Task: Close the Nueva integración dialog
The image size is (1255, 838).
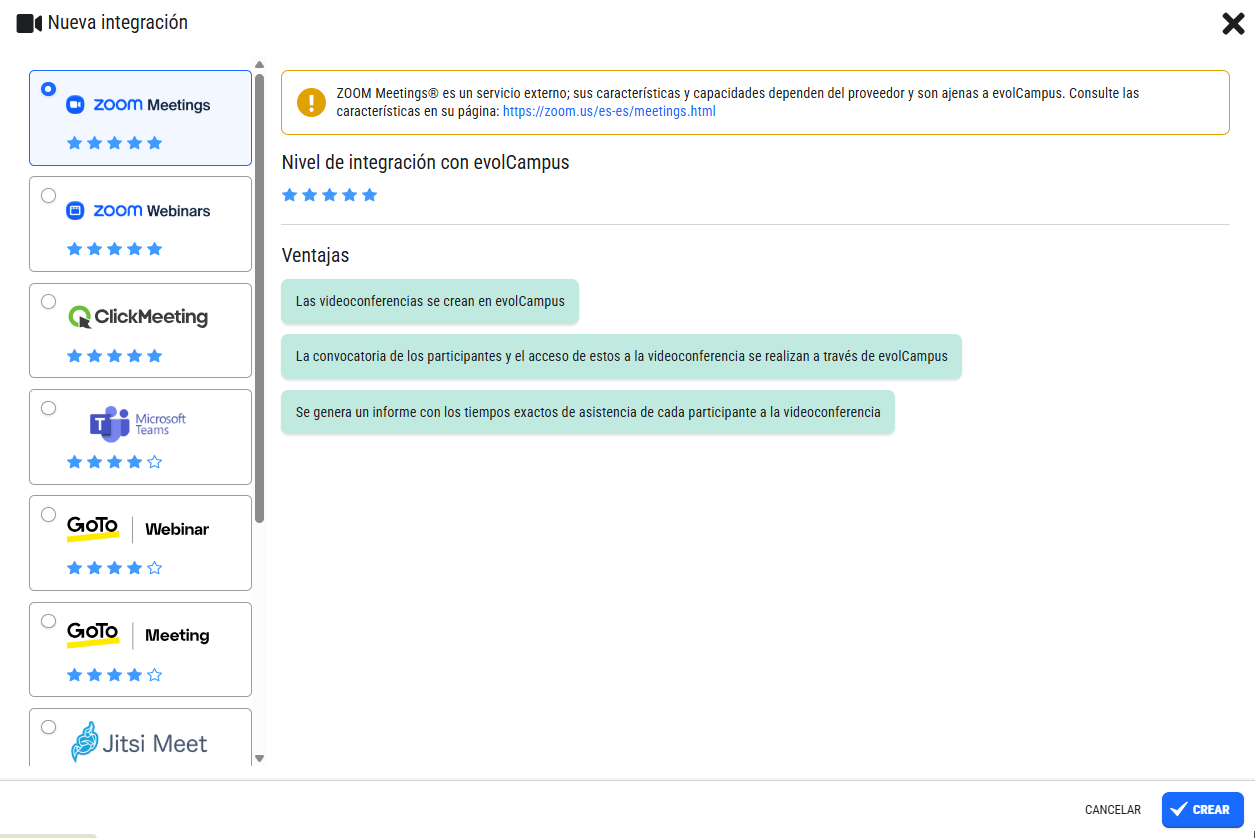Action: coord(1233,24)
